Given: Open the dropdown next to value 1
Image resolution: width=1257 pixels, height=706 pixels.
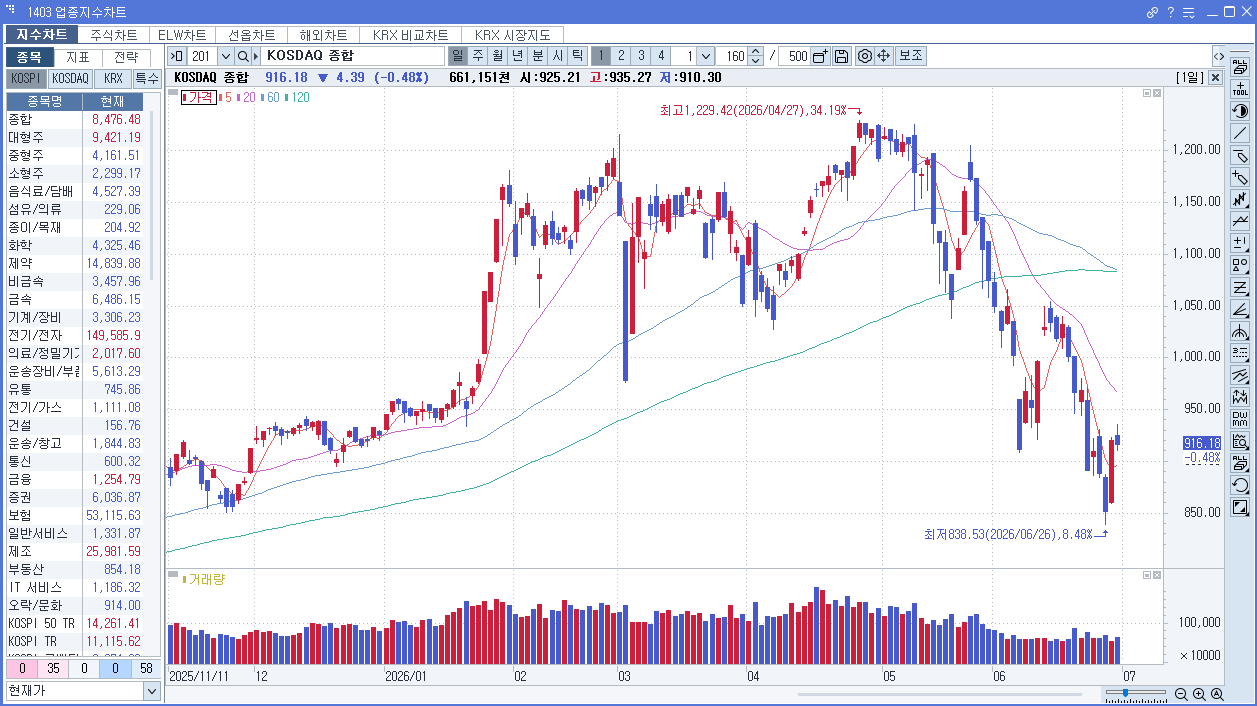Looking at the screenshot, I should [706, 56].
